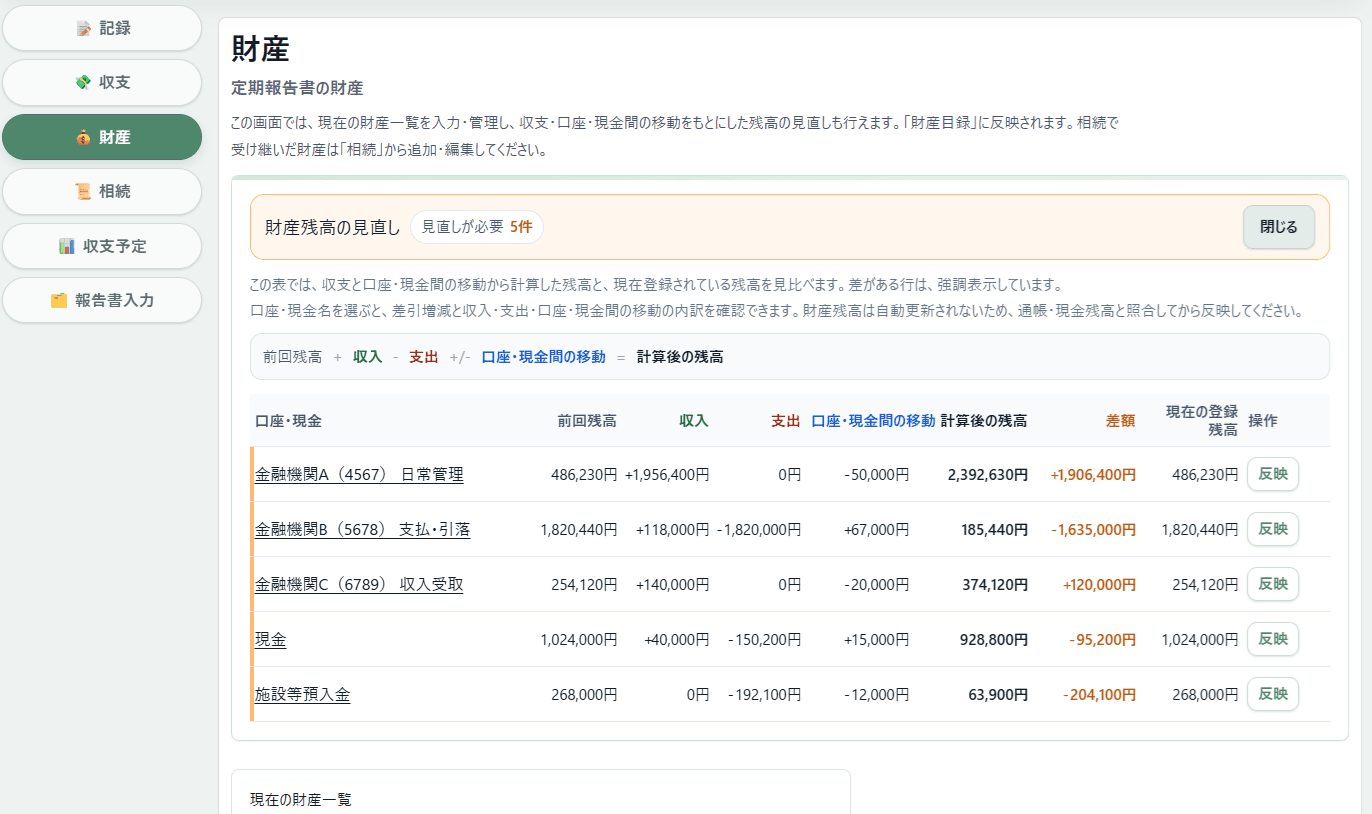Click the -150,200円 expense value
Viewport: 1372px width, 814px height.
pos(765,640)
